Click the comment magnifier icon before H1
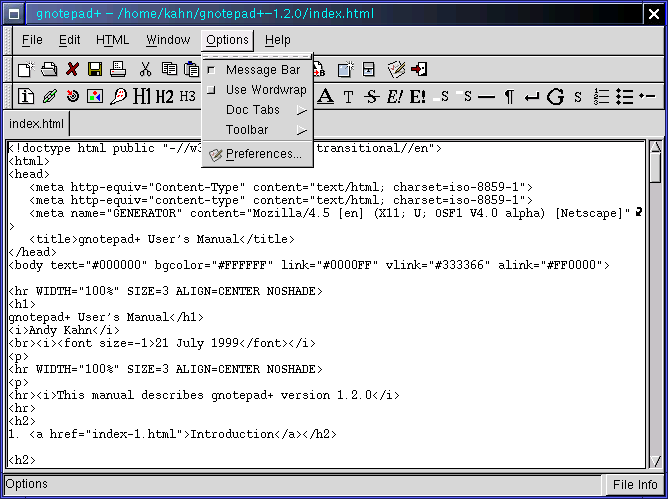Screen dimensions: 668x499 [118, 97]
